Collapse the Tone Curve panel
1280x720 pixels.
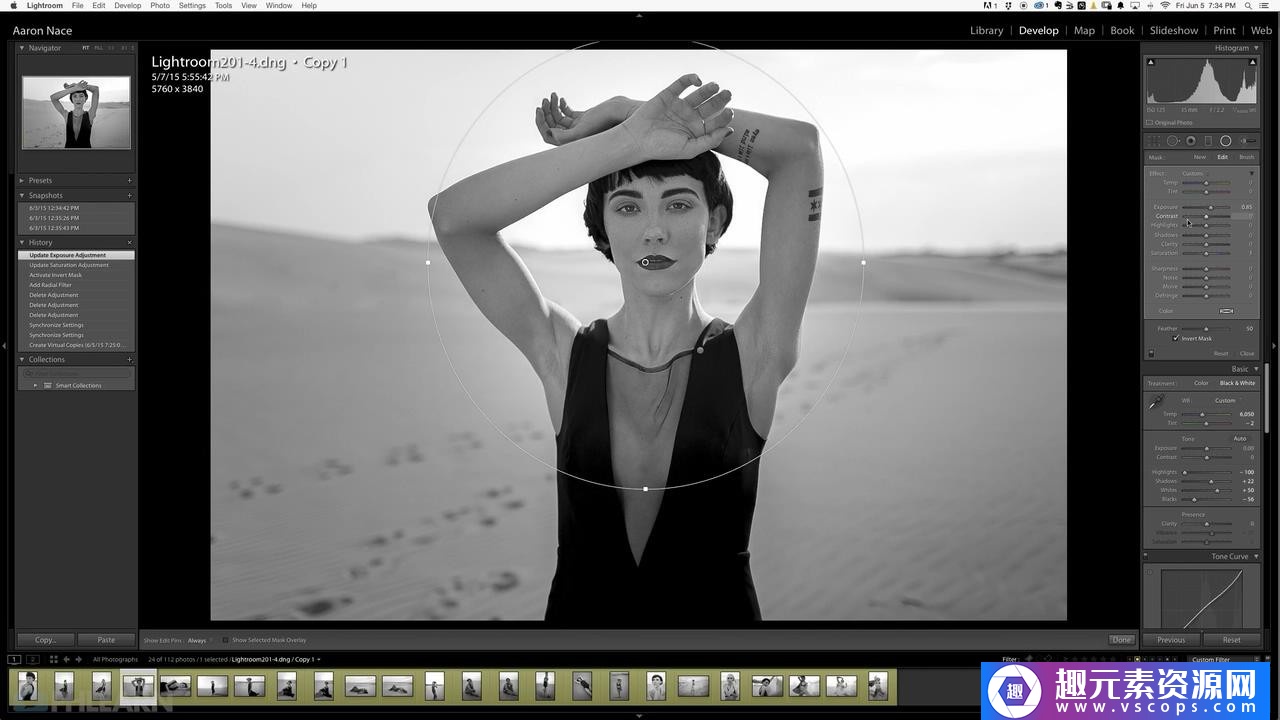click(1256, 557)
